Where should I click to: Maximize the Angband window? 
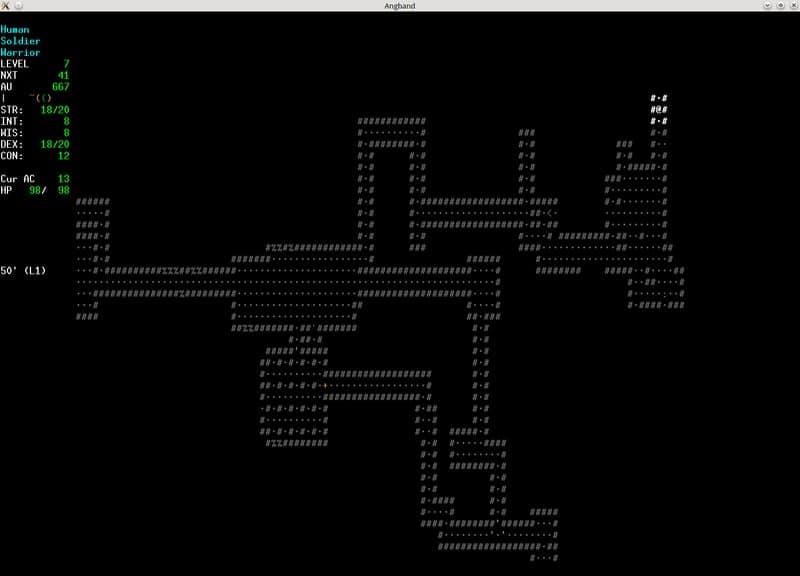(x=781, y=6)
